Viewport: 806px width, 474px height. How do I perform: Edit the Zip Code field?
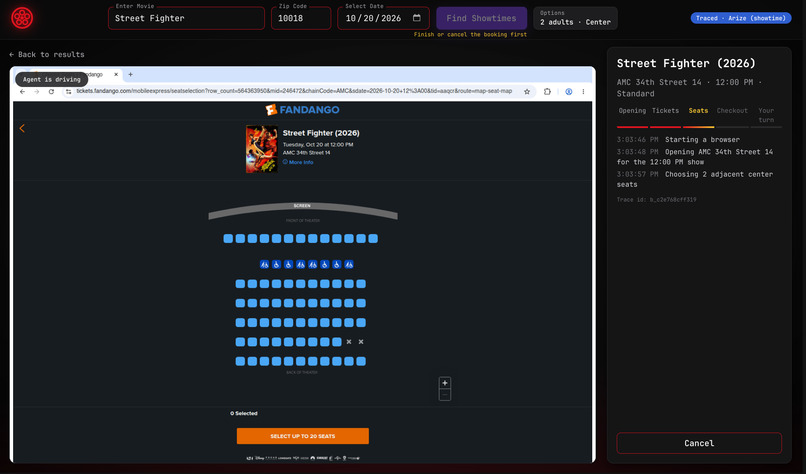301,18
